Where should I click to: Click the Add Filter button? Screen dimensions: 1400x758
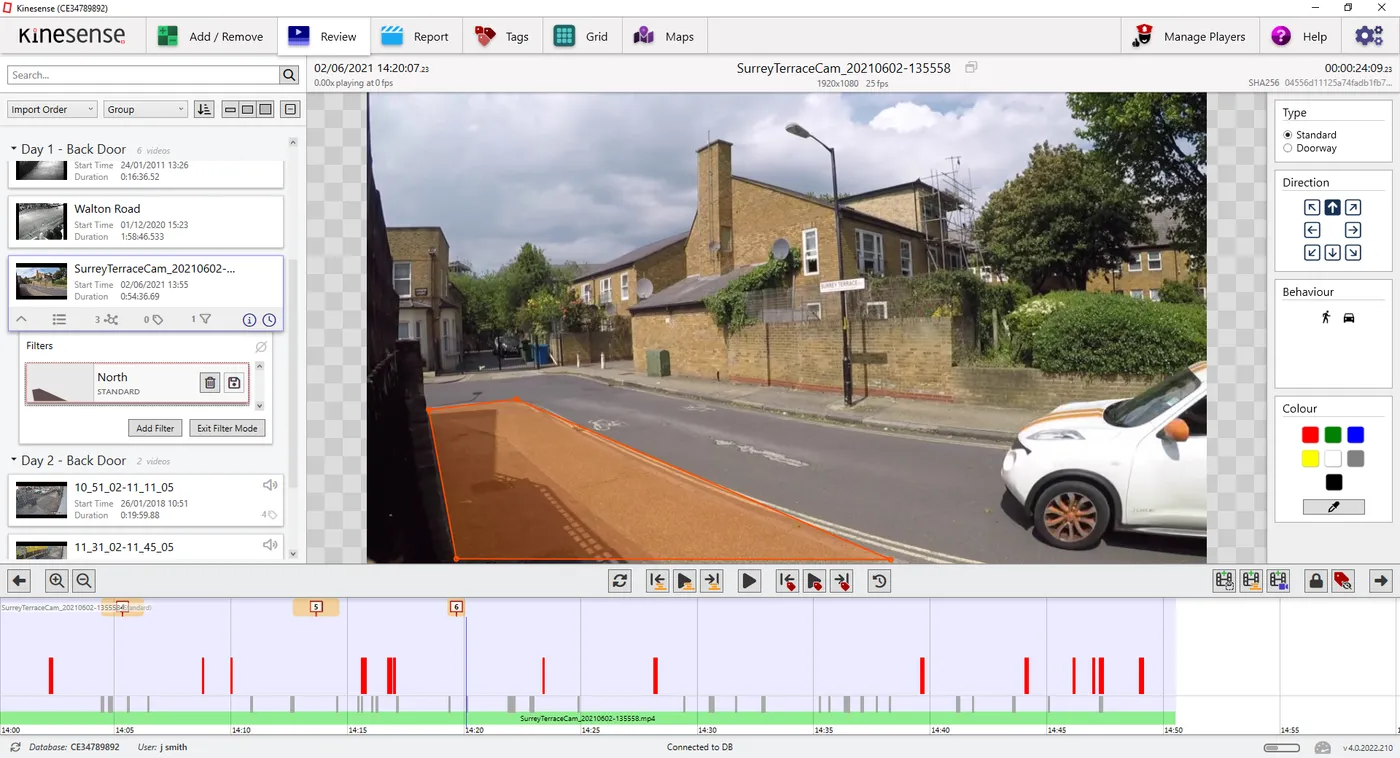[155, 428]
